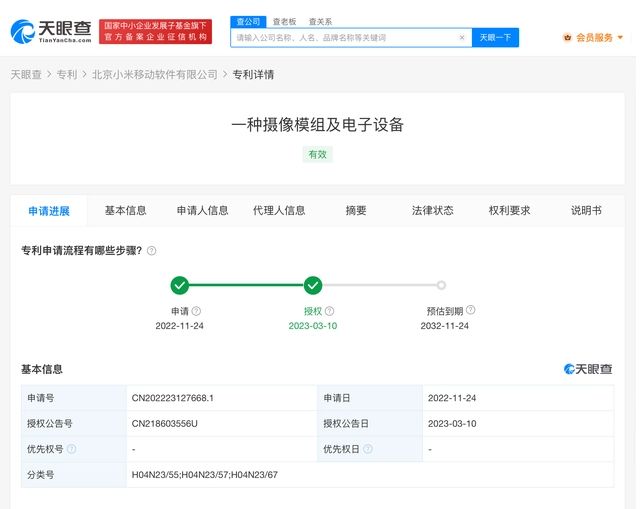This screenshot has width=643, height=509.
Task: Focus the company name search field
Action: (343, 38)
